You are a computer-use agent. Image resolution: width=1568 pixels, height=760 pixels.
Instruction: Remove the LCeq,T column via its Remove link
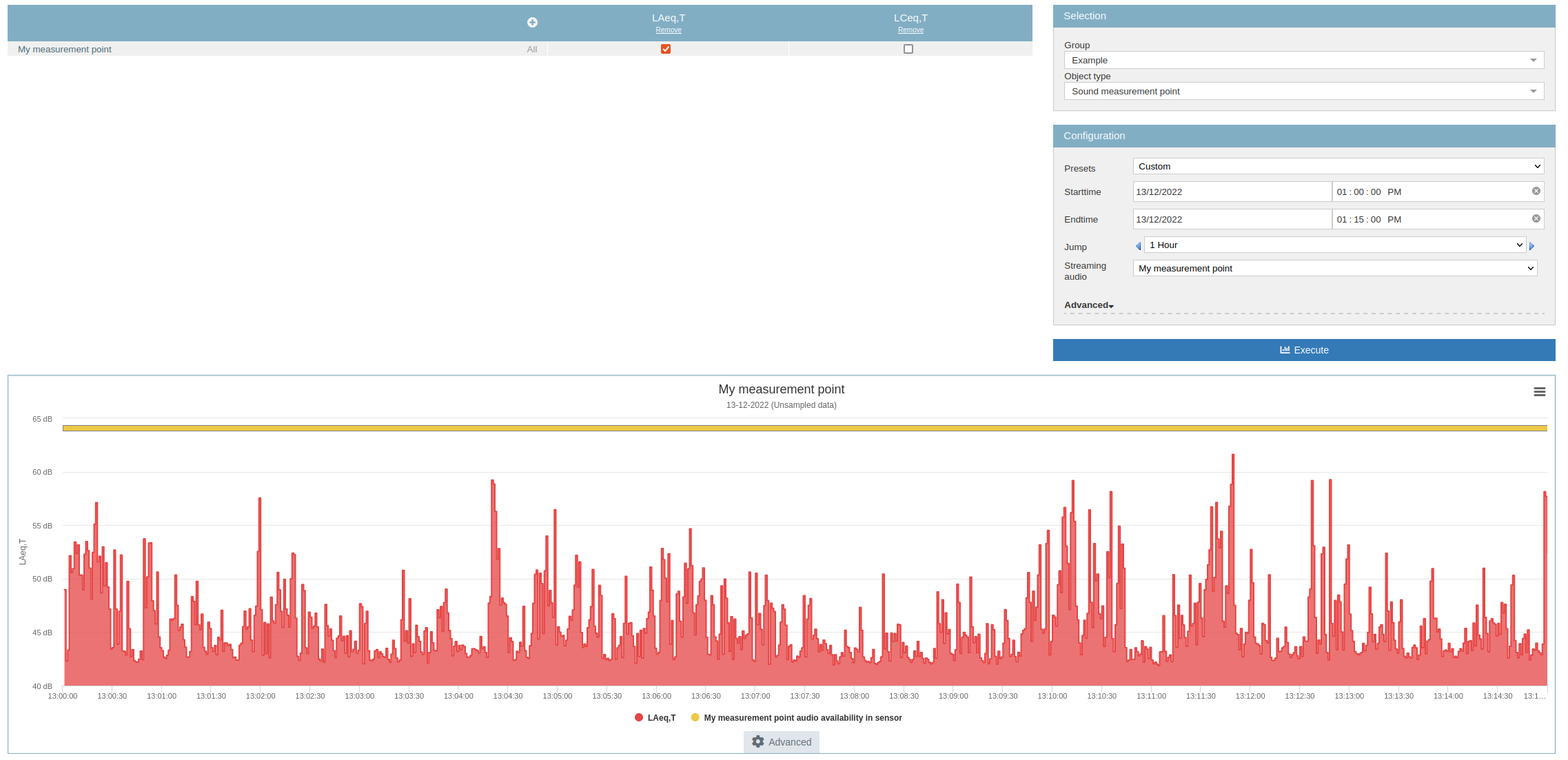pos(910,30)
